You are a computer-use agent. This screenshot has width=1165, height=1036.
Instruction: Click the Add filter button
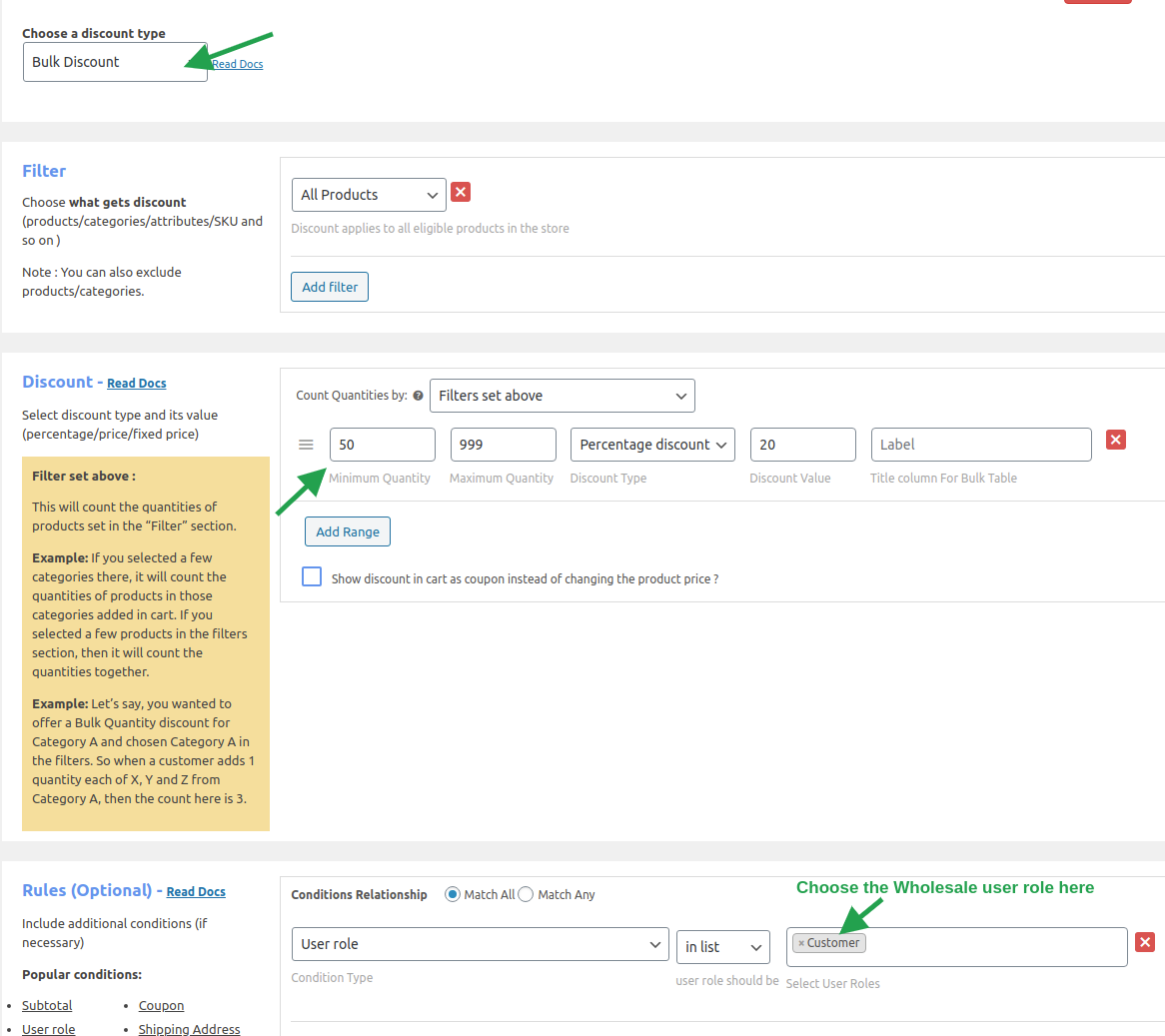[x=330, y=287]
